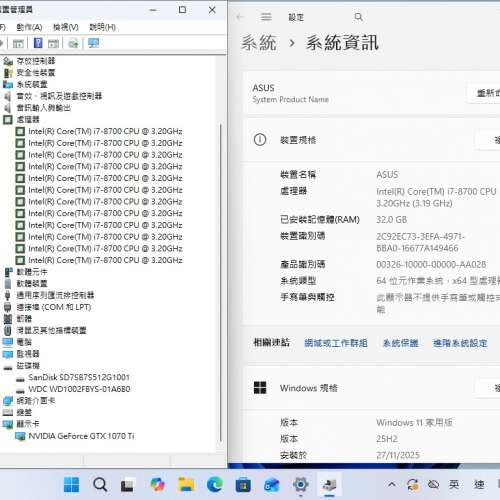Click the info icon beside 裝置規格
Image resolution: width=500 pixels, height=500 pixels.
pos(260,140)
